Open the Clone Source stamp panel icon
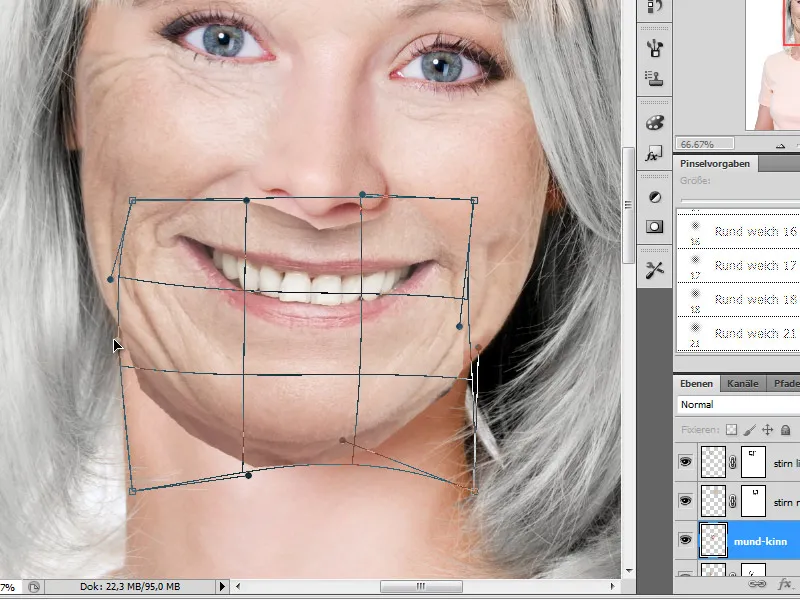The height and width of the screenshot is (600, 800). click(x=655, y=78)
